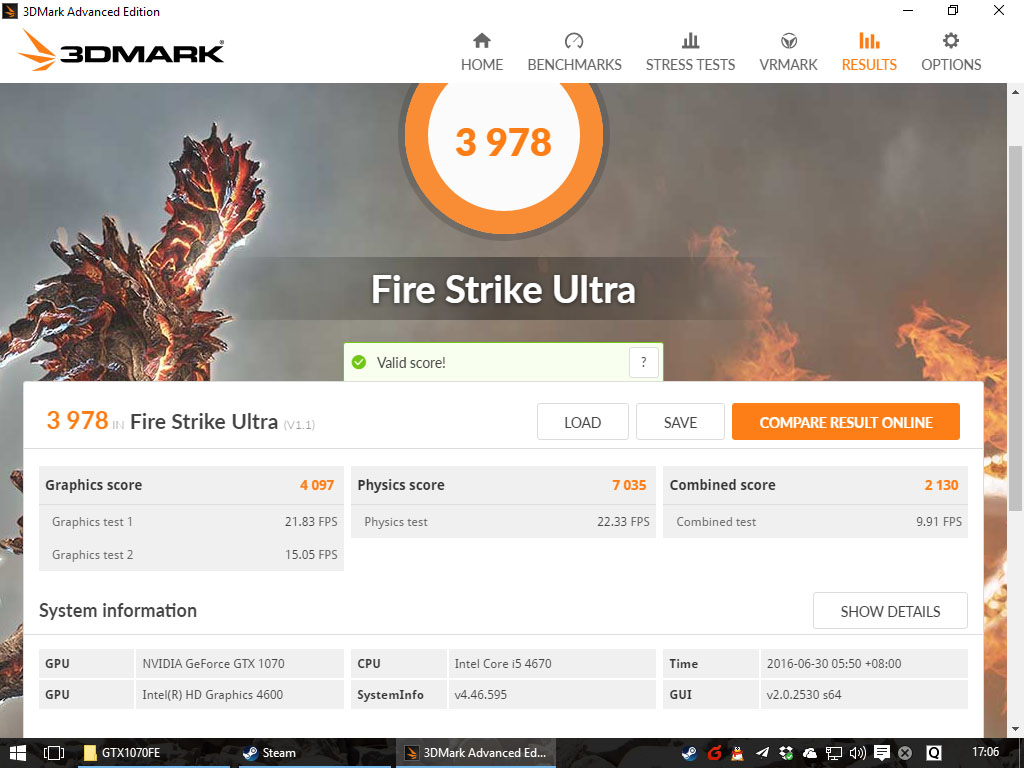Click the Graphics test 2 row
Image resolution: width=1024 pixels, height=768 pixels.
point(191,554)
